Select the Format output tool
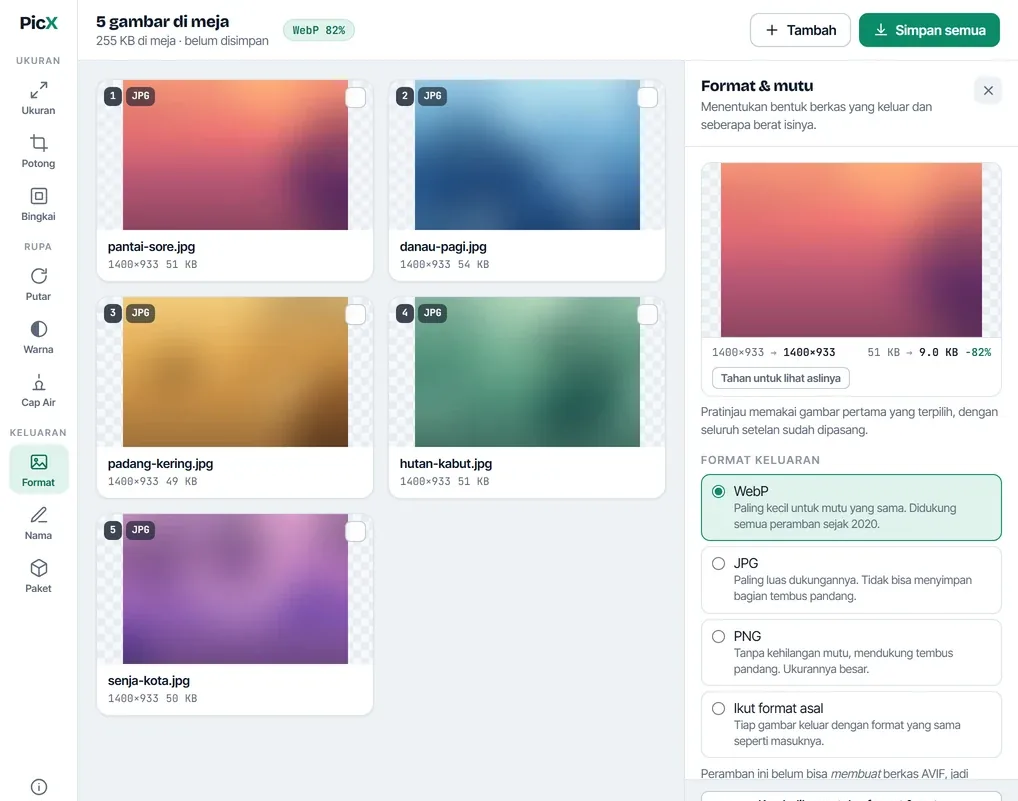 pyautogui.click(x=38, y=470)
